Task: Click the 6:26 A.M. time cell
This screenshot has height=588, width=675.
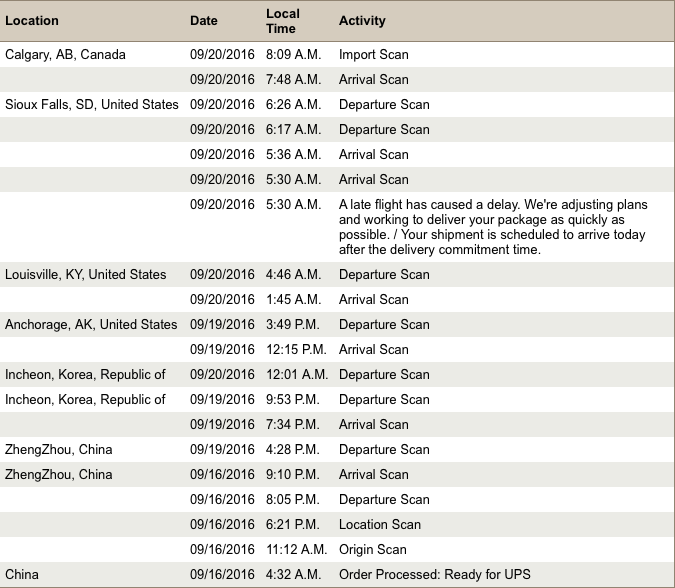Action: (x=294, y=105)
